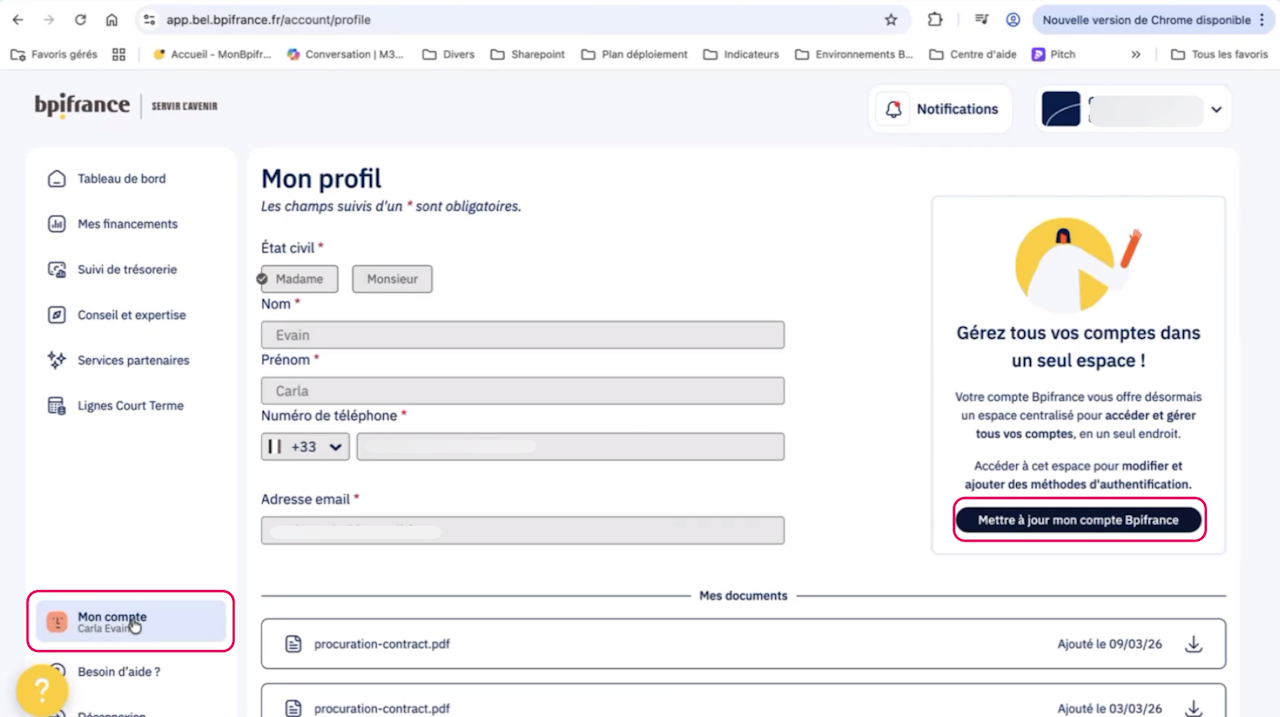The height and width of the screenshot is (717, 1280).
Task: Open Conseil et expertise menu item
Action: [x=131, y=315]
